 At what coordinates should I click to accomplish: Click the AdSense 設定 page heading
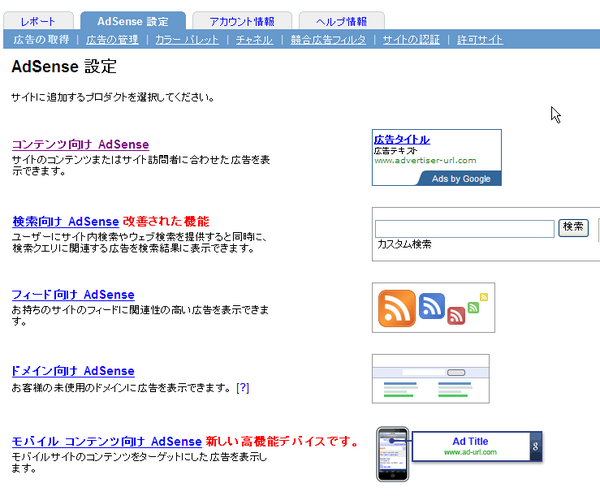pyautogui.click(x=64, y=66)
